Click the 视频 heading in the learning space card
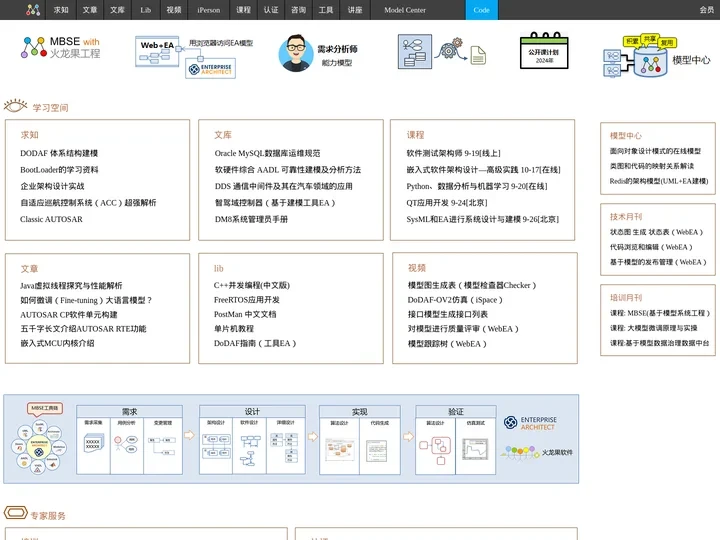The height and width of the screenshot is (540, 720). click(x=417, y=268)
